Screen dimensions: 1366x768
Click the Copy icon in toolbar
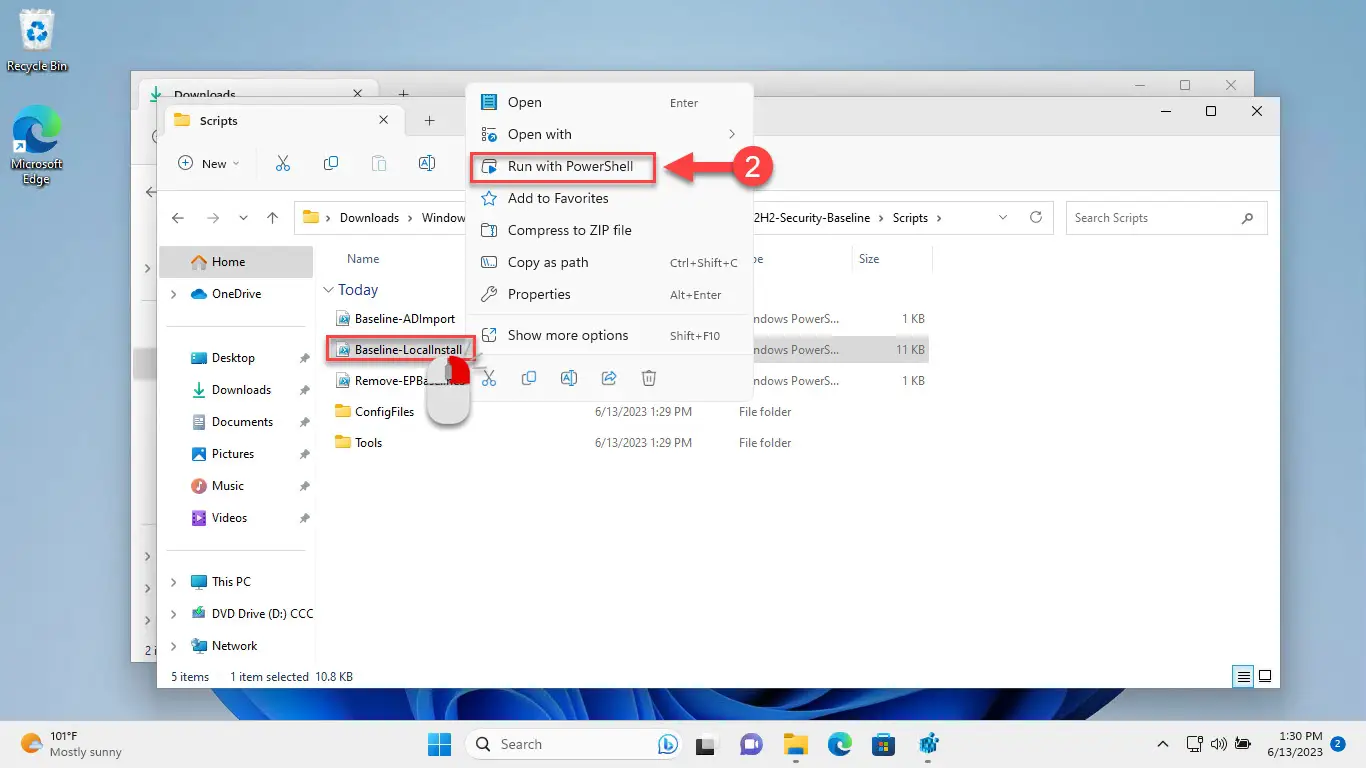tap(331, 163)
